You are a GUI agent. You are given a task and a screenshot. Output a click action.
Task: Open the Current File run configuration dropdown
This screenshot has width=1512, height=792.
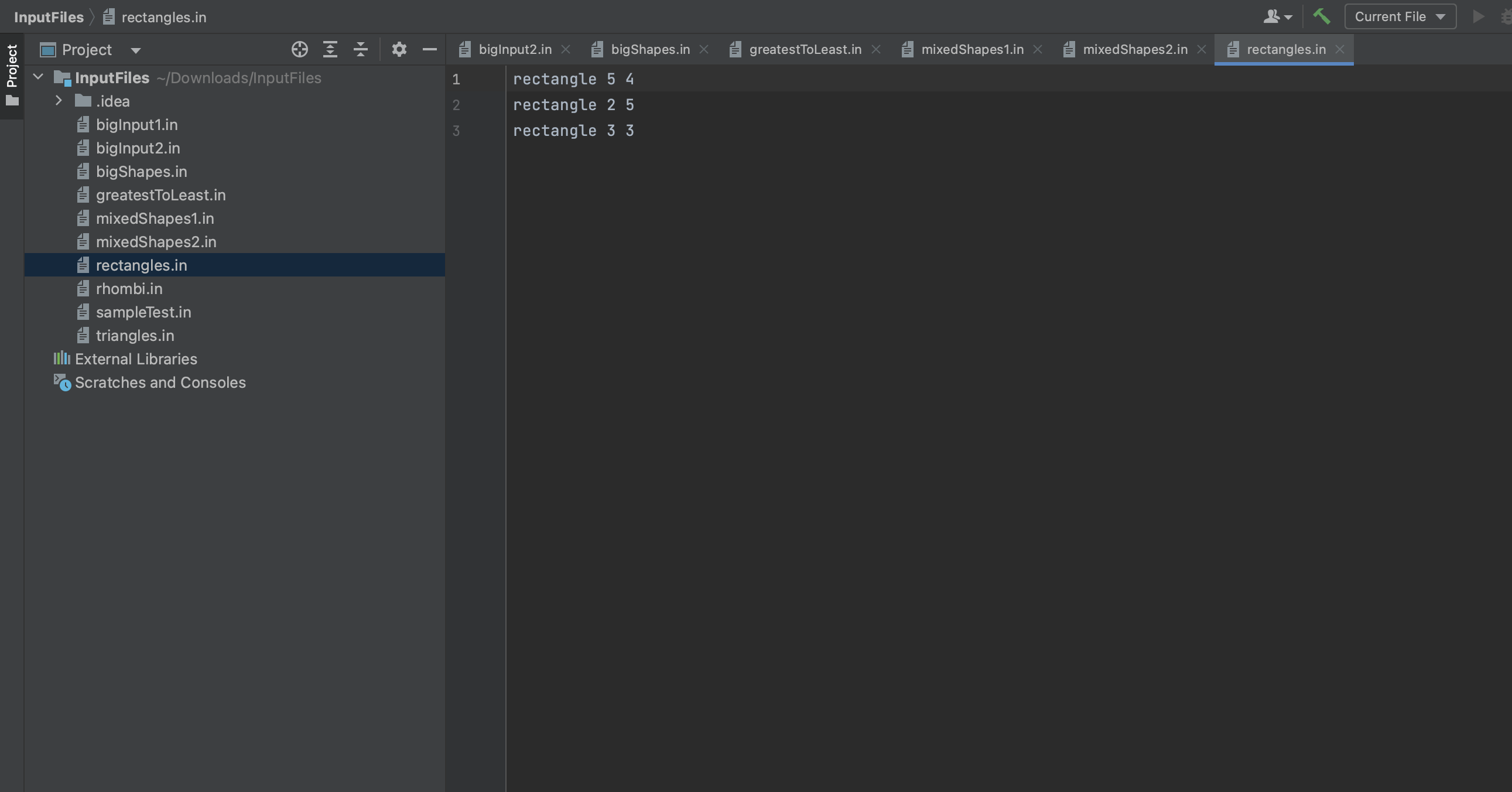(1400, 16)
